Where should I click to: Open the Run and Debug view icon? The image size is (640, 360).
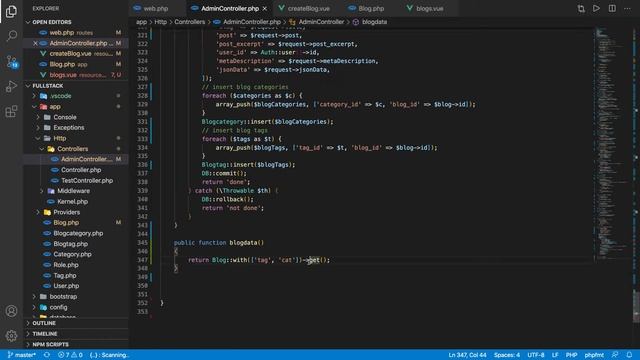pyautogui.click(x=11, y=86)
